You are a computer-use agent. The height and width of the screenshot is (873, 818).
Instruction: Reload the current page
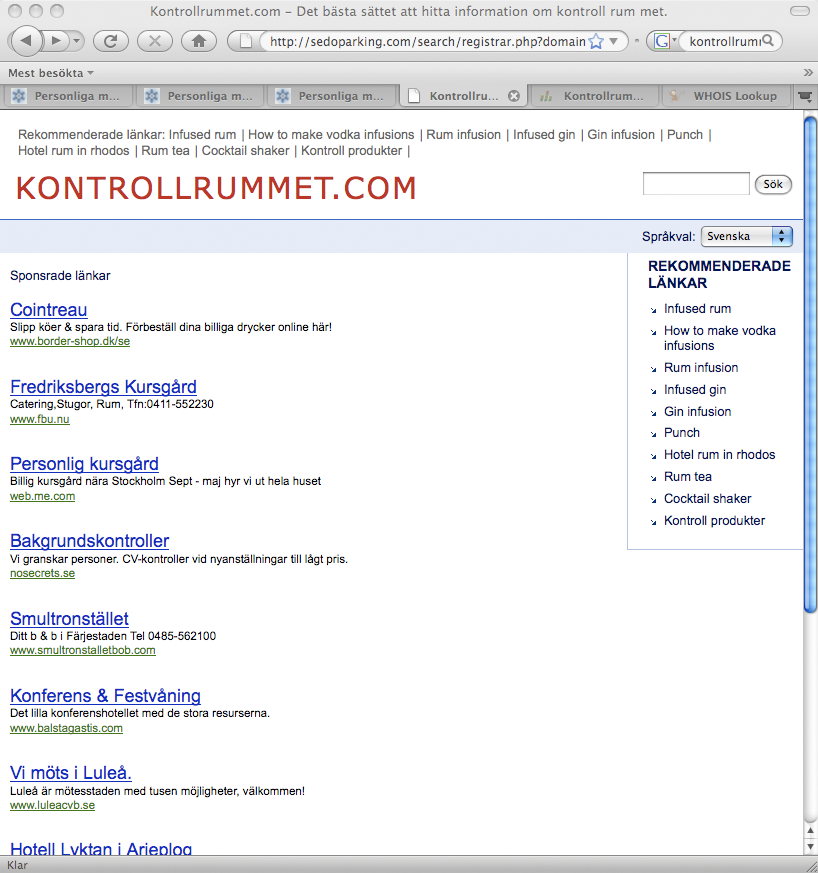pyautogui.click(x=110, y=41)
